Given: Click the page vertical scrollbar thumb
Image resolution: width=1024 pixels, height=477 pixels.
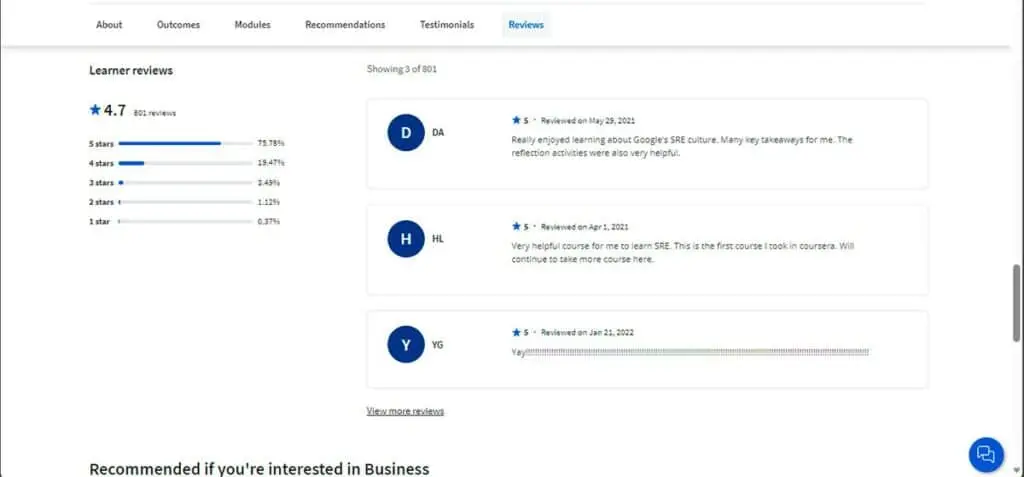Looking at the screenshot, I should click(x=1017, y=303).
